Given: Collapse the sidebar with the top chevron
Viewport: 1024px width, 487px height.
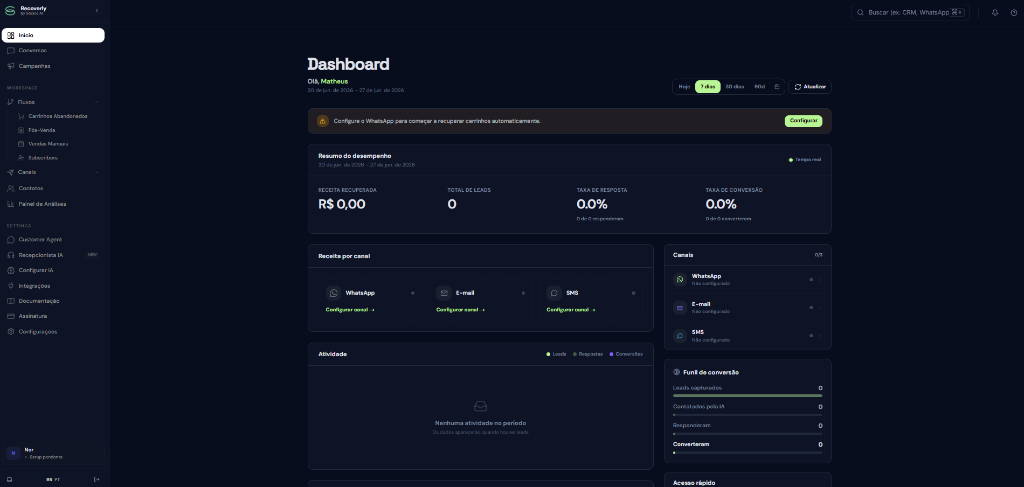Looking at the screenshot, I should 97,10.
